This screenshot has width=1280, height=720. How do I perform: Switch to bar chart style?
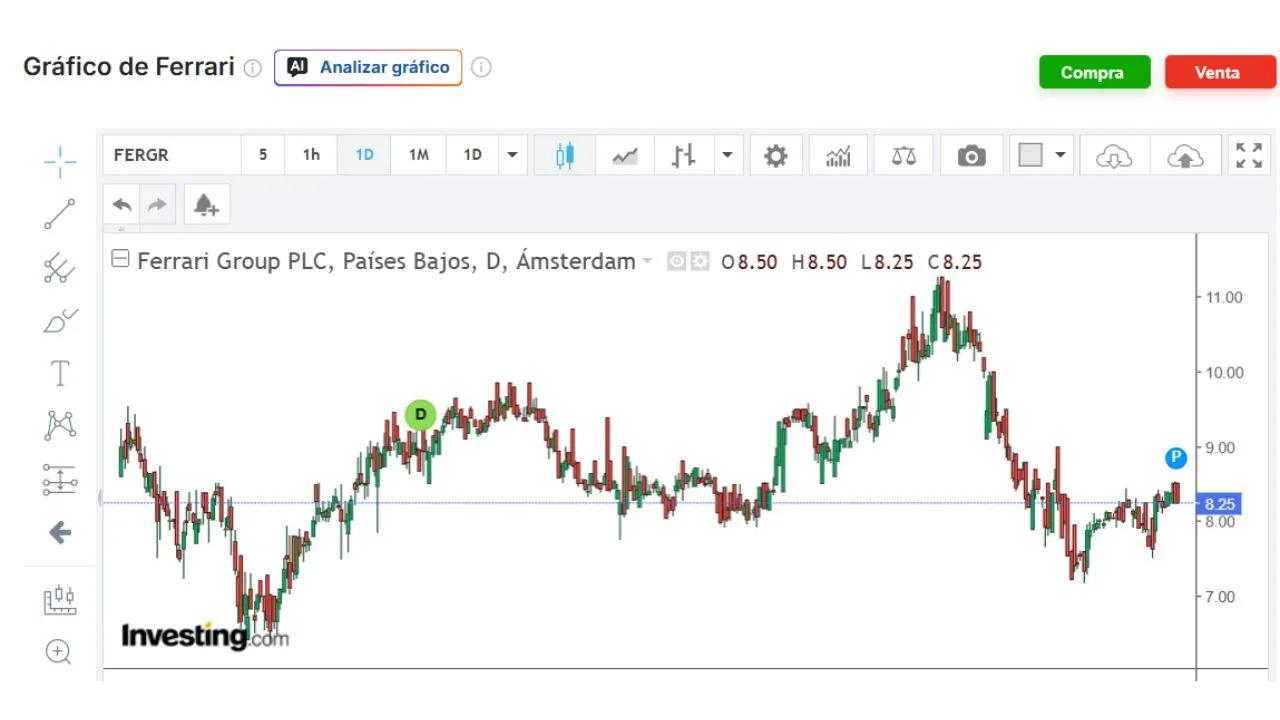684,155
